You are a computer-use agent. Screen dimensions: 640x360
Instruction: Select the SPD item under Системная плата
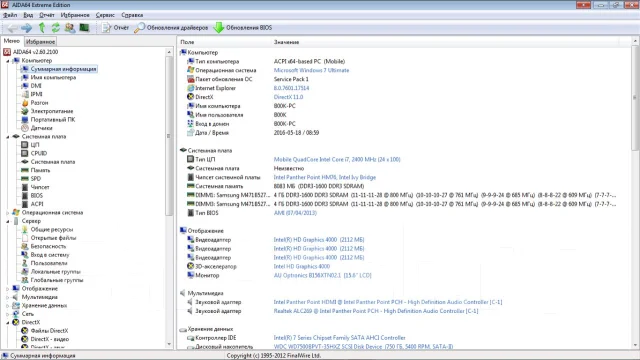tap(36, 179)
